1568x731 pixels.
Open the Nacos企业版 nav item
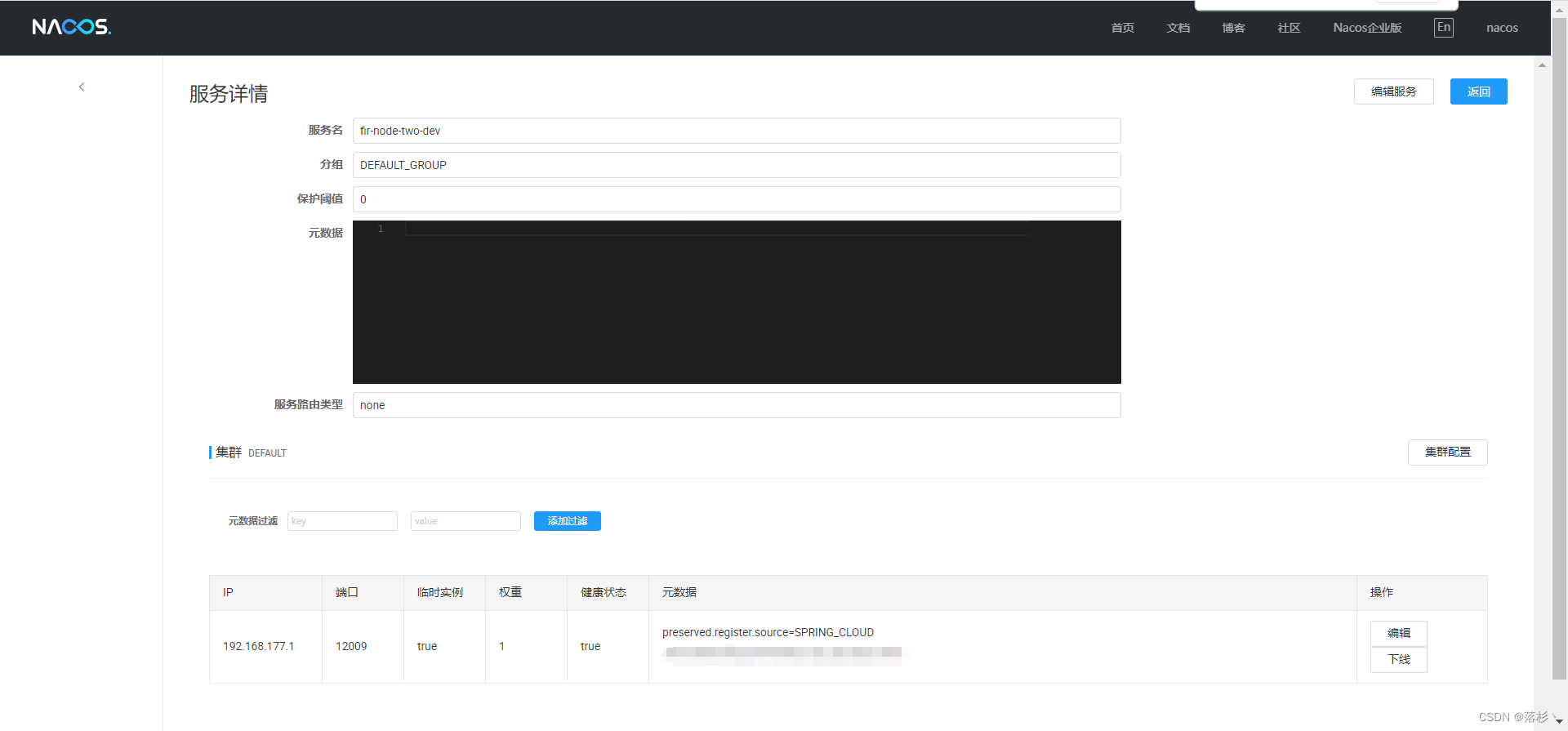[1368, 28]
